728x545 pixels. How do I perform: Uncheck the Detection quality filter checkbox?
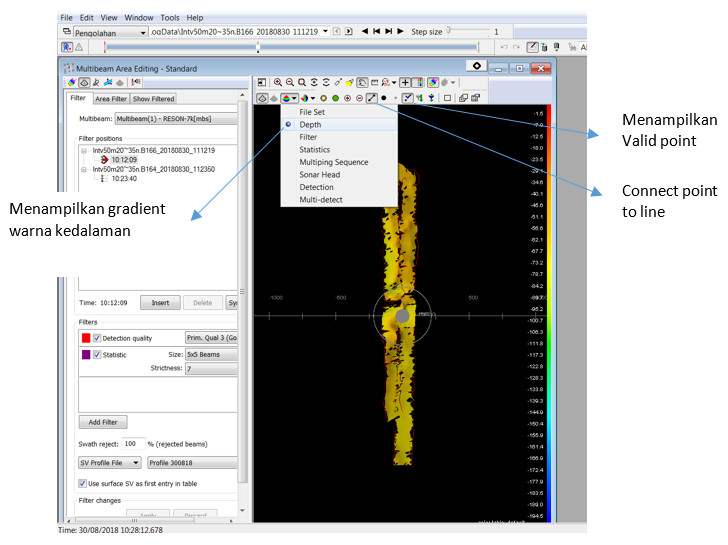(97, 338)
